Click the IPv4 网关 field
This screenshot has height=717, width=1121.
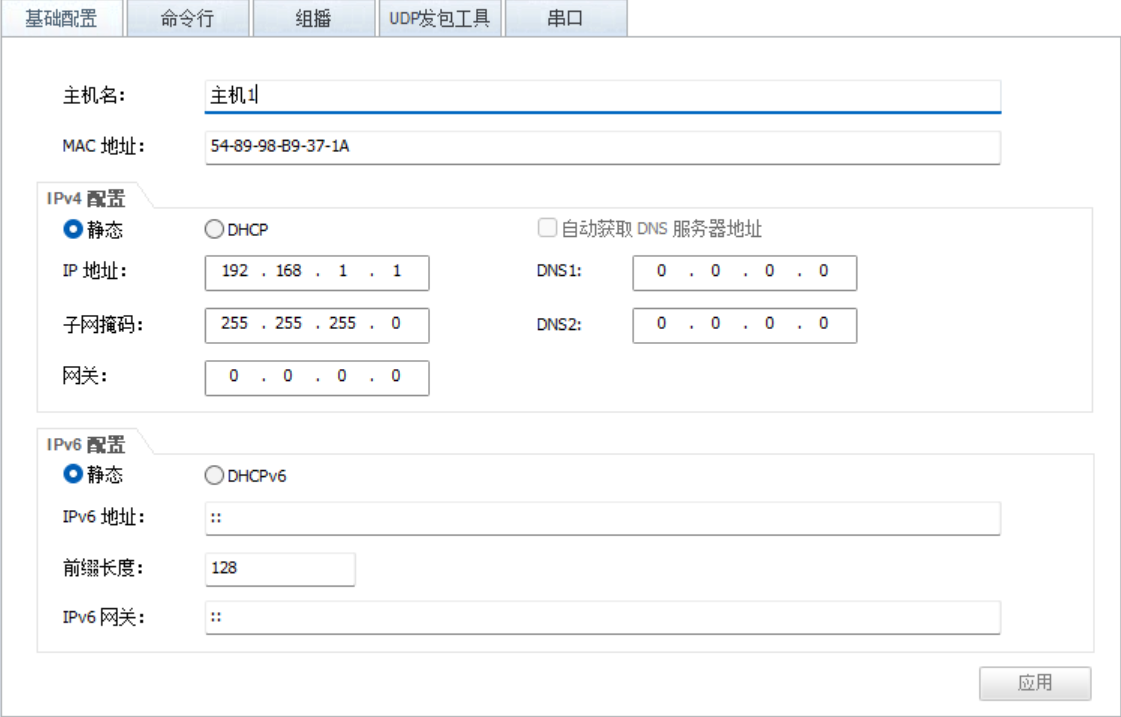317,377
